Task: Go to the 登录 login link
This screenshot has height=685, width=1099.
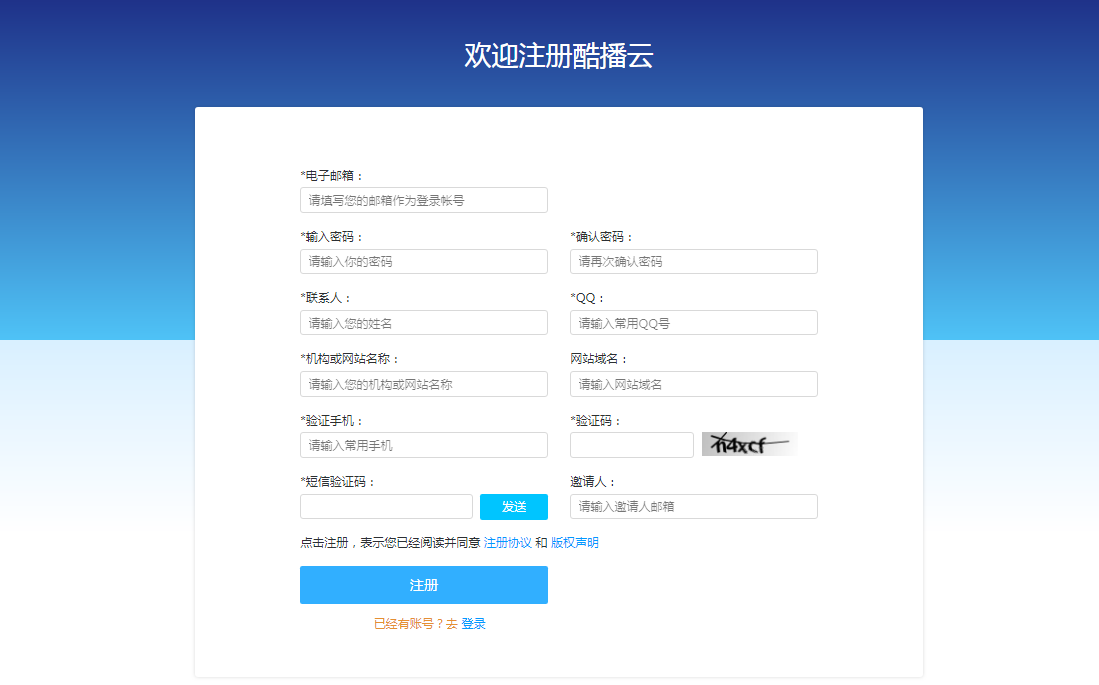Action: [473, 624]
